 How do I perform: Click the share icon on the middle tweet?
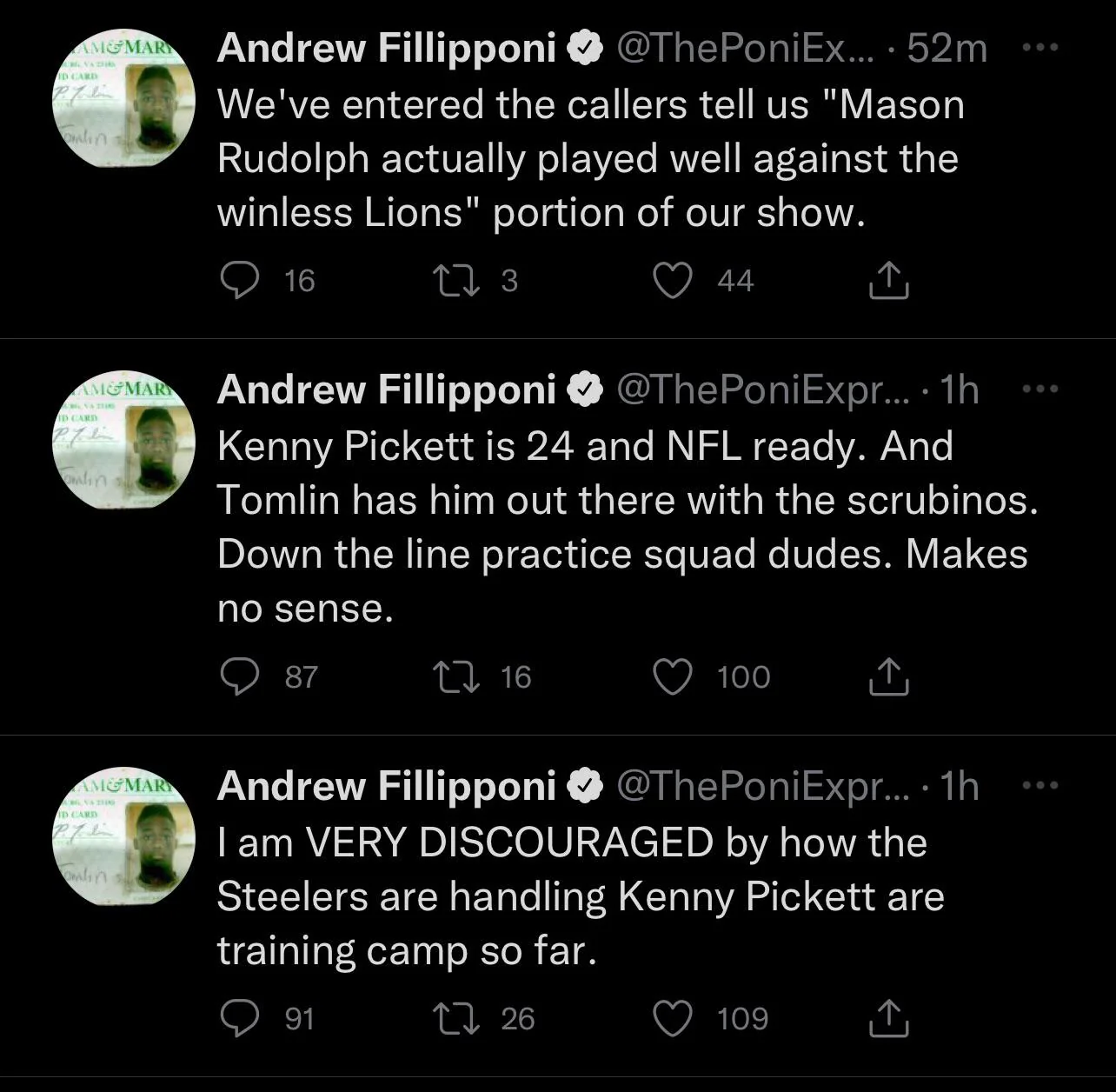coord(888,676)
